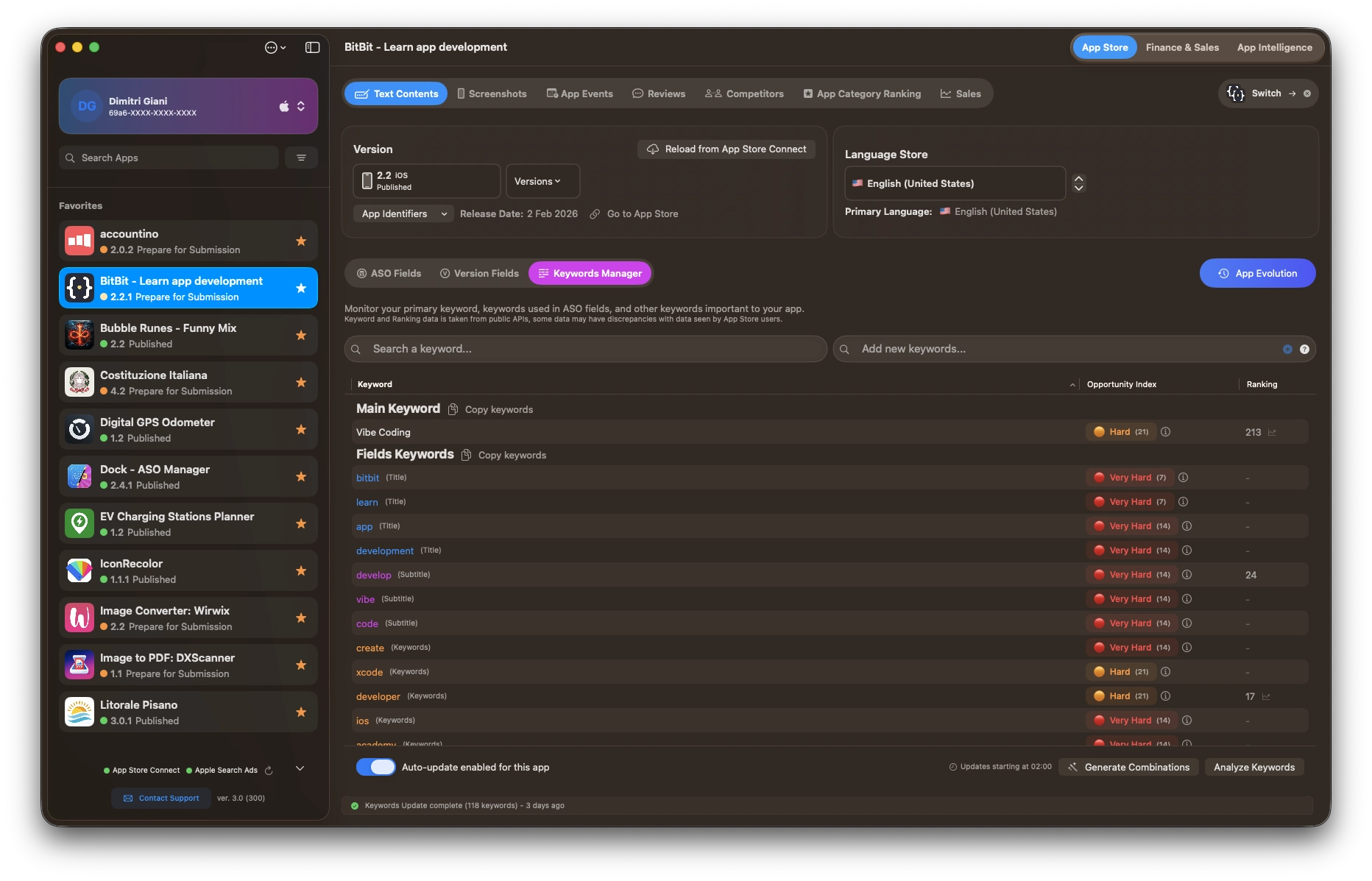Viewport: 1372px width, 881px height.
Task: Click the refresh icon beside Apple Search Ads
Action: click(268, 771)
